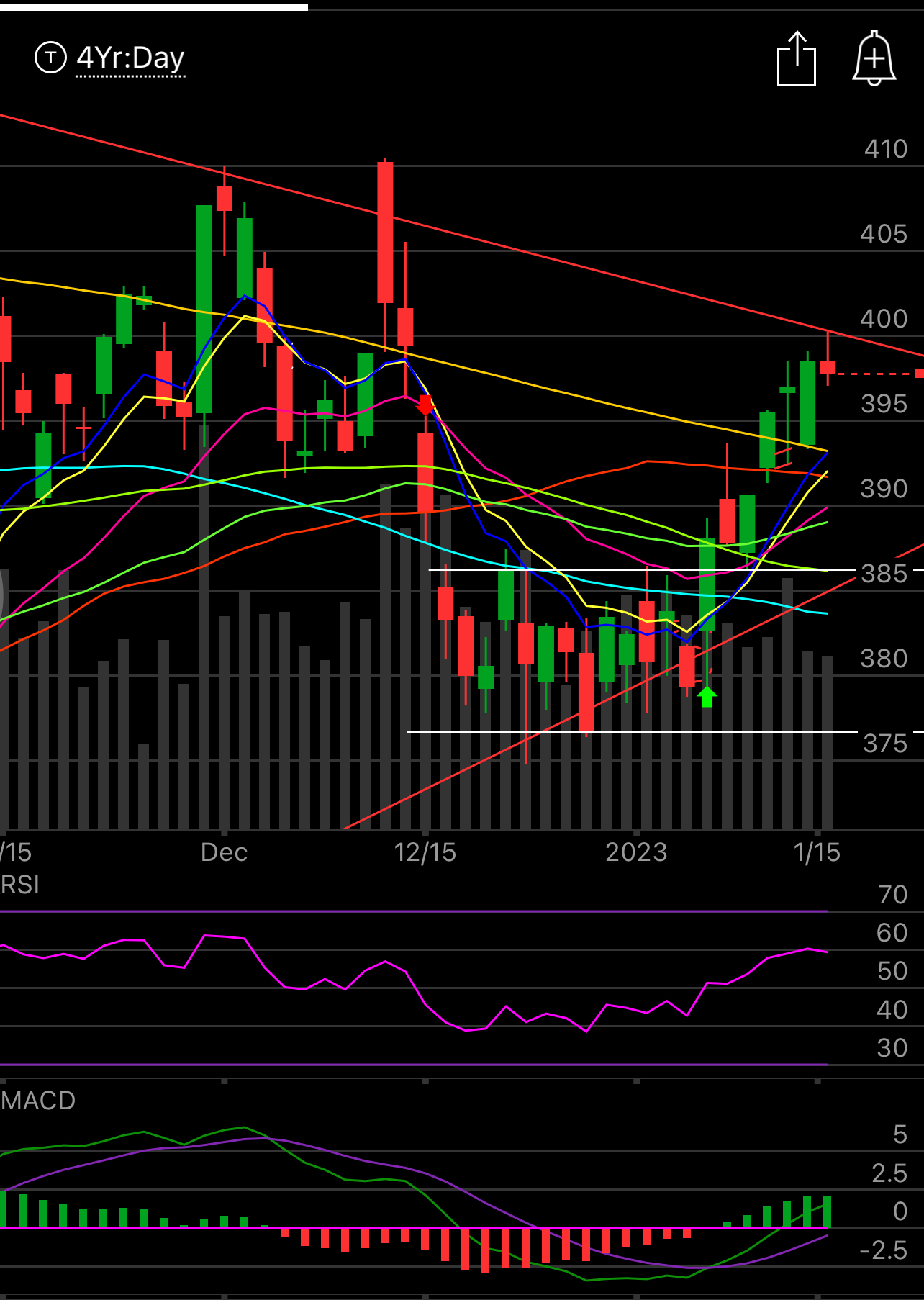This screenshot has height=1300, width=924.
Task: Tap the 380 price axis label
Action: 884,659
